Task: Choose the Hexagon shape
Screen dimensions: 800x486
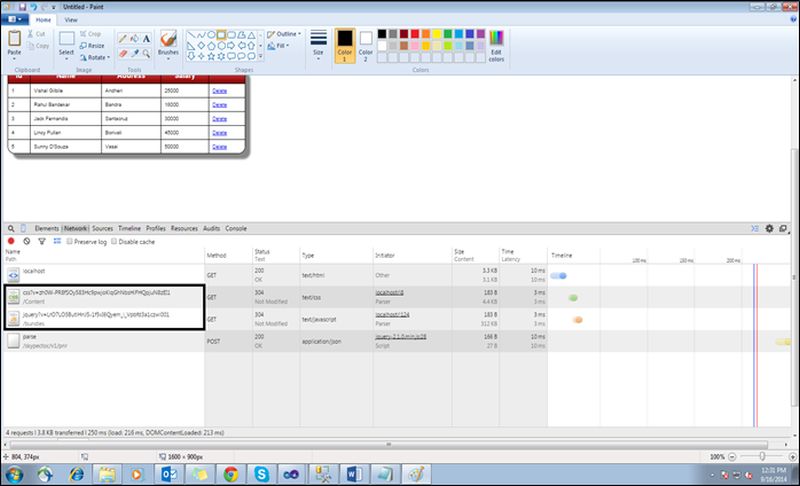Action: click(x=221, y=45)
